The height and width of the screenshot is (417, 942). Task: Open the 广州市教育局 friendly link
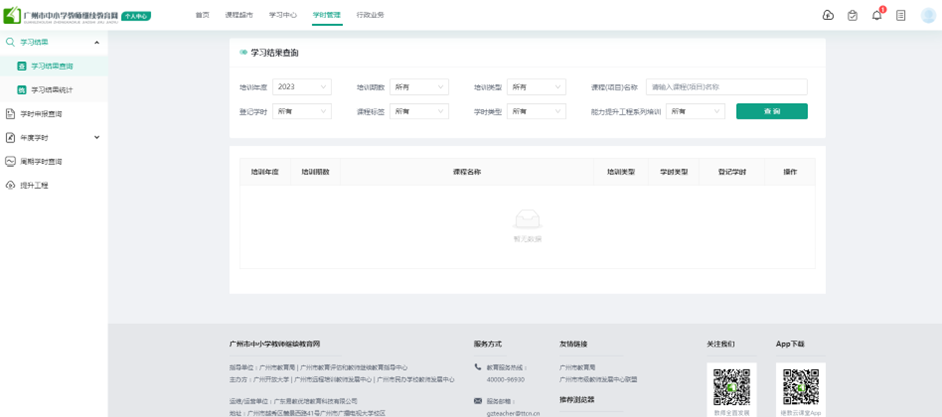point(577,367)
